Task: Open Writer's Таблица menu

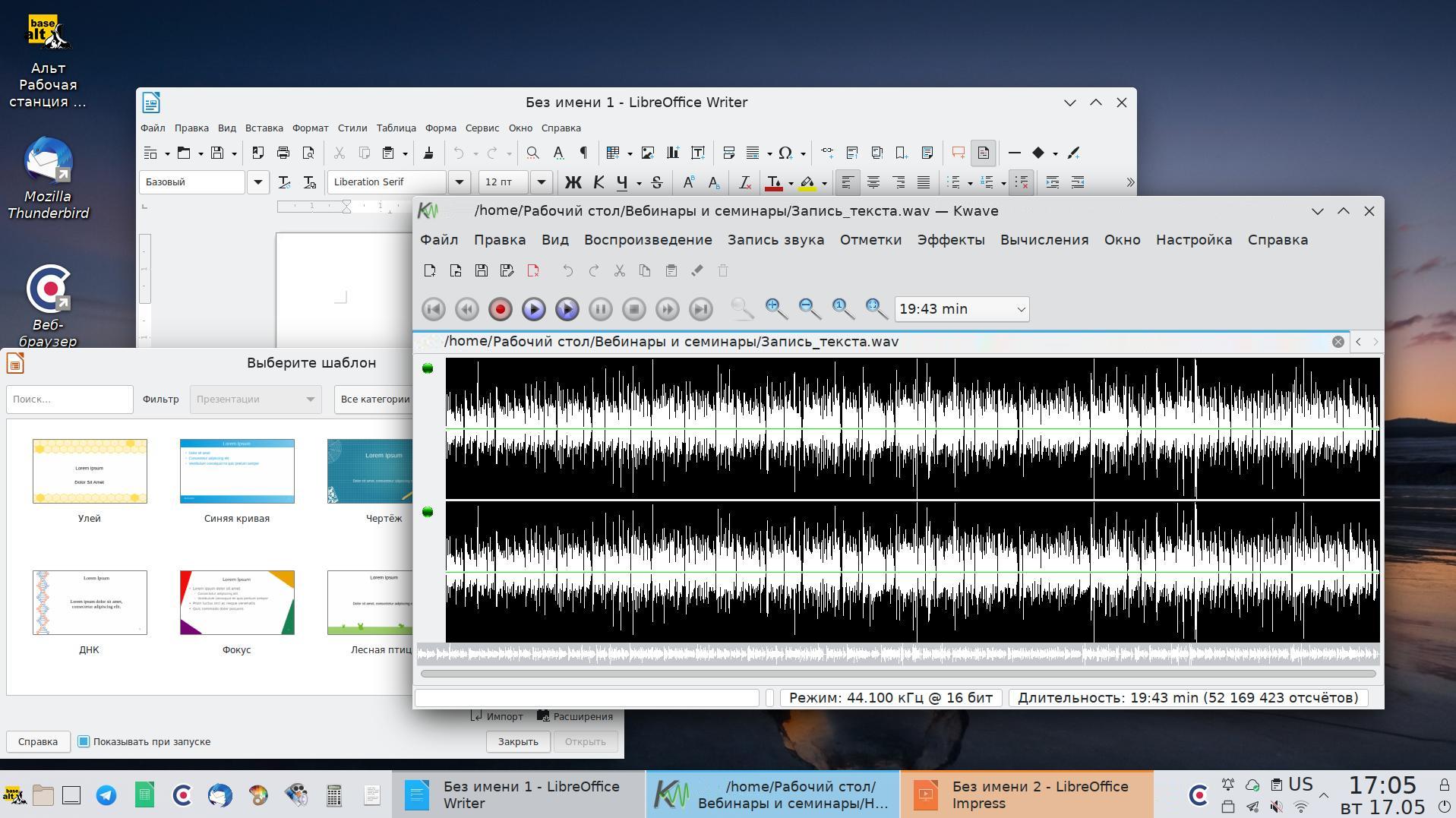Action: tap(396, 128)
